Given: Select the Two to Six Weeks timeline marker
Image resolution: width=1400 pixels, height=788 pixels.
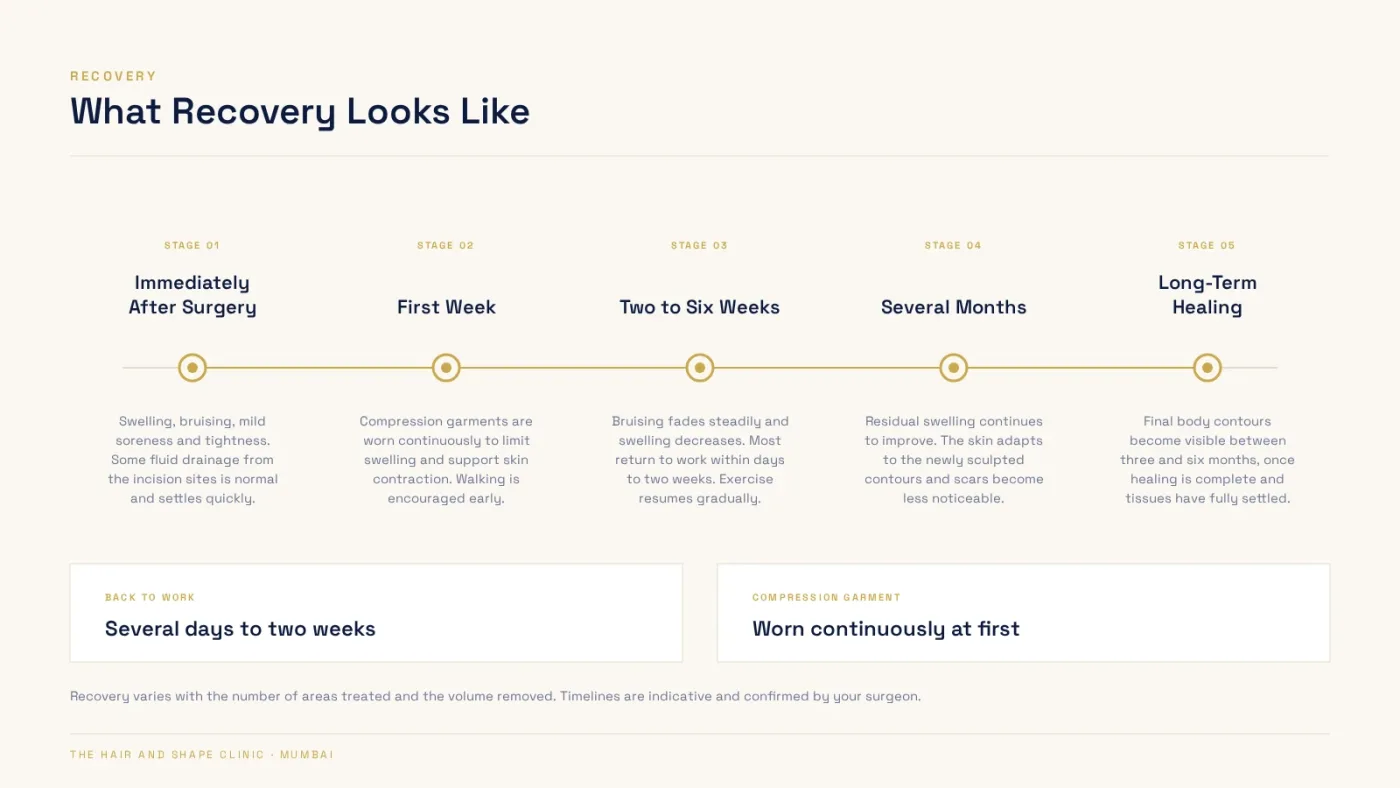Looking at the screenshot, I should pos(700,368).
